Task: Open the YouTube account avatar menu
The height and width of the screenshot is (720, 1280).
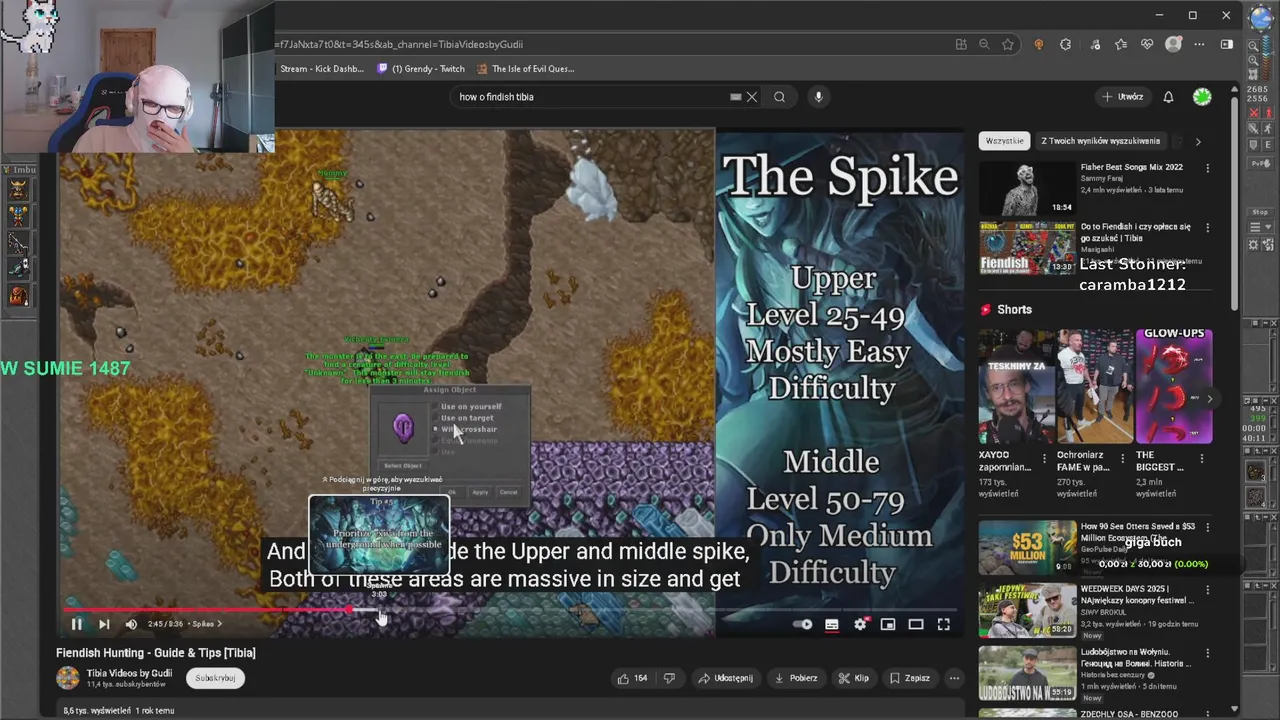Action: coord(1202,97)
